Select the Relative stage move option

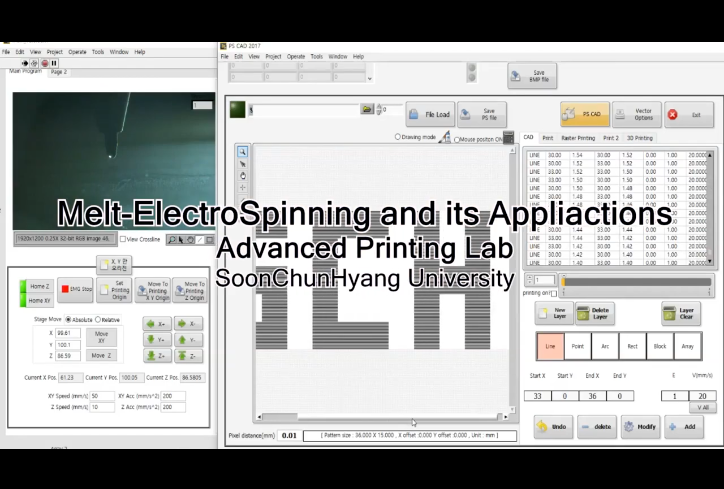click(97, 320)
